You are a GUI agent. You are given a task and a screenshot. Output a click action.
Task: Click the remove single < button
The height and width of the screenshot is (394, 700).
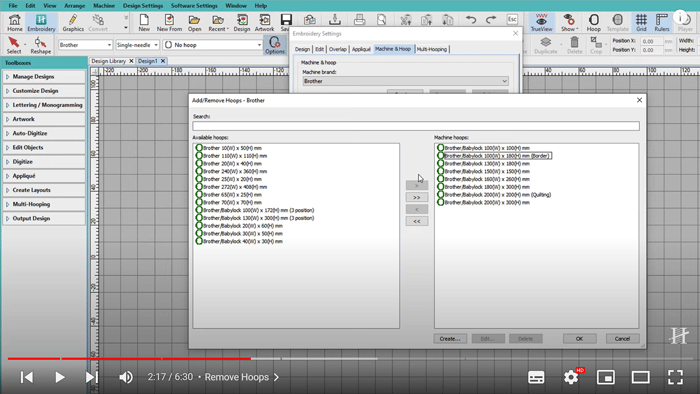(417, 209)
